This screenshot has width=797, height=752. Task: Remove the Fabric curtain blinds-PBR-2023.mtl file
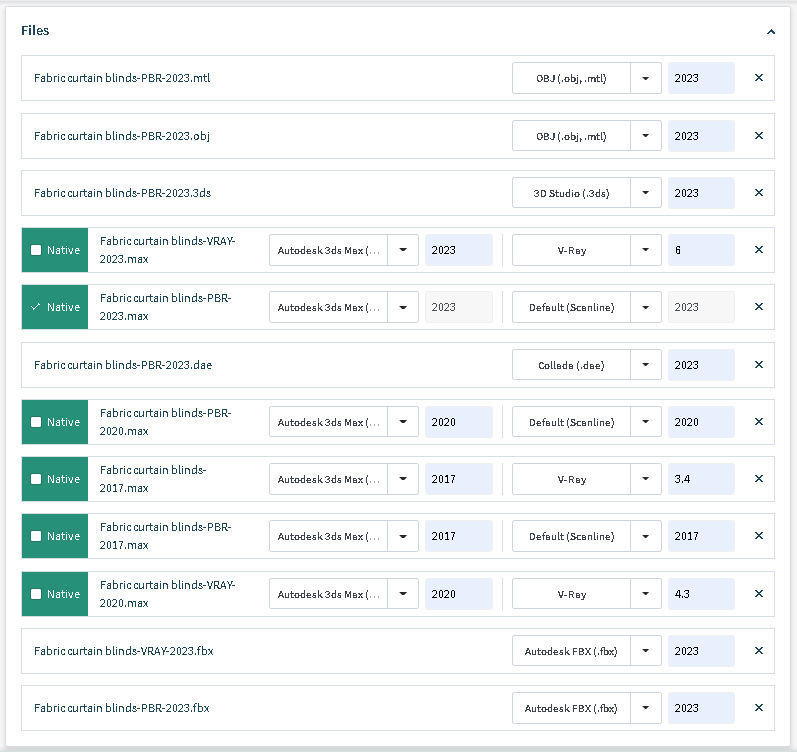point(758,78)
